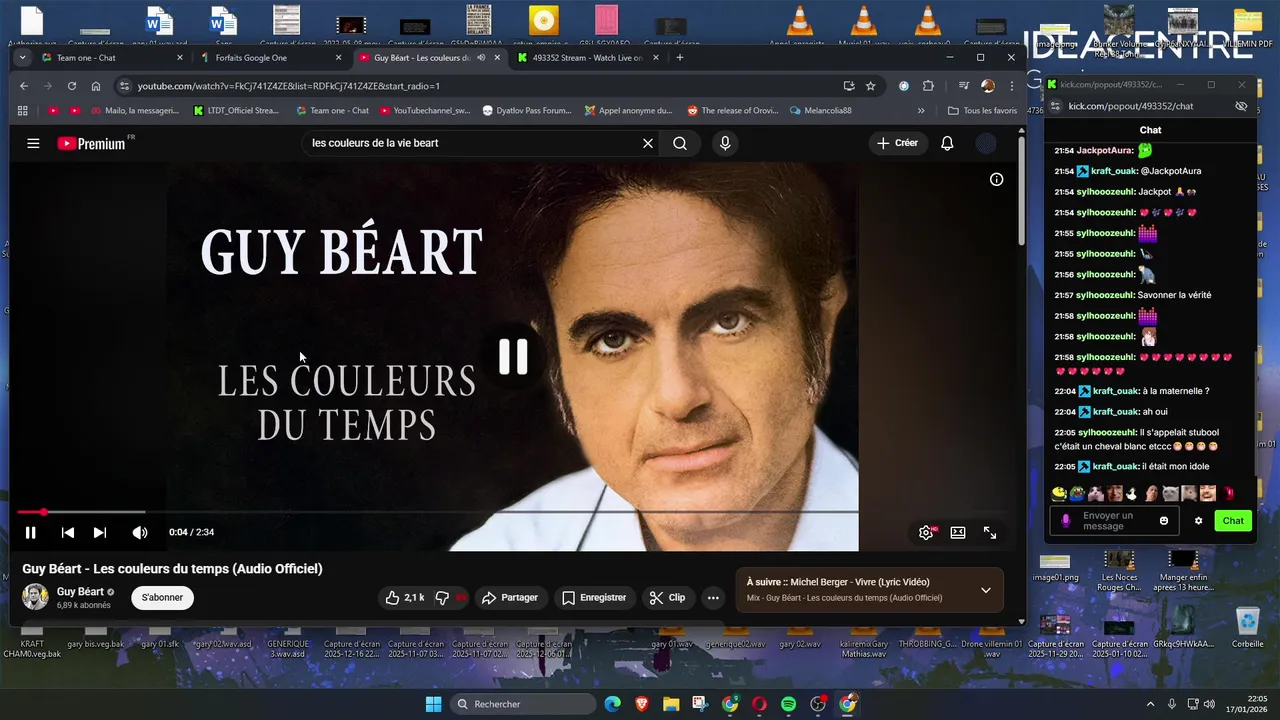Click the Kick message input field

[1113, 521]
